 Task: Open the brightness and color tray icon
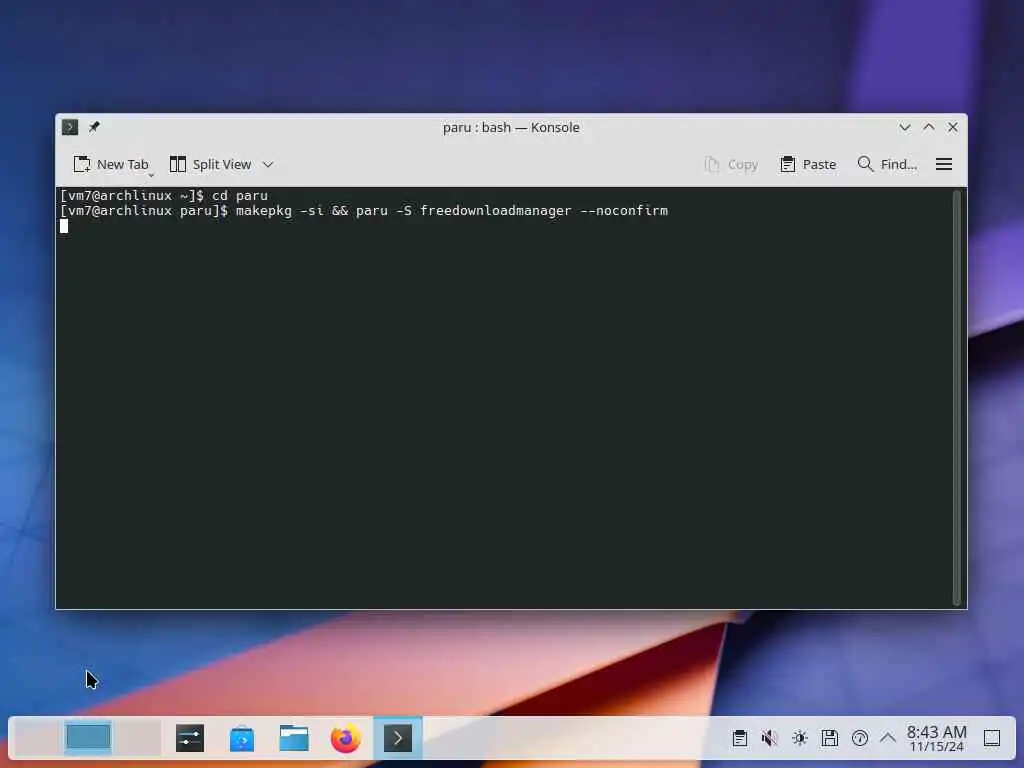(800, 739)
